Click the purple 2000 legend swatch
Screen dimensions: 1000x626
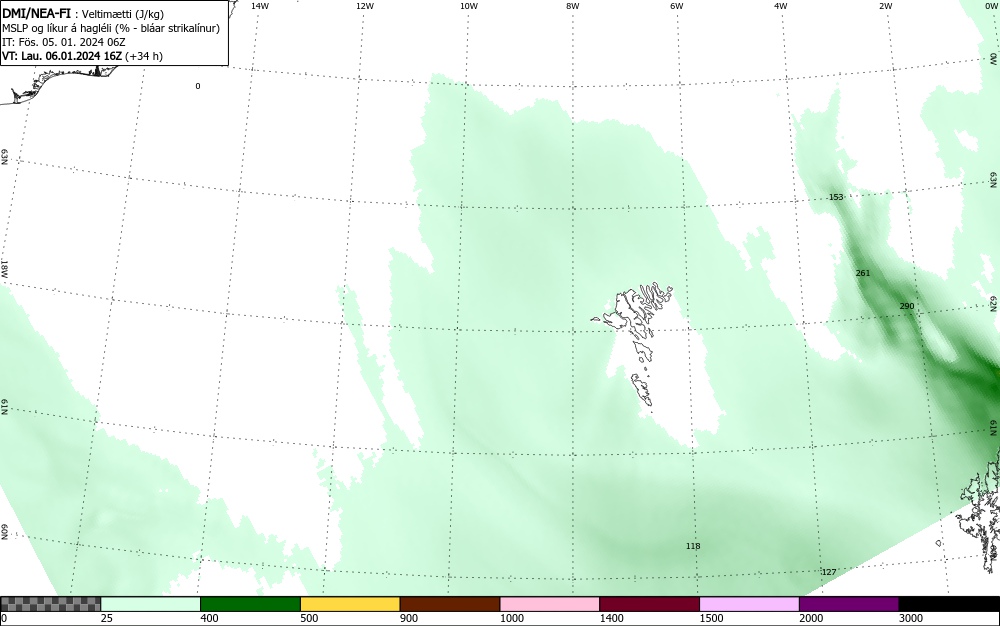coord(849,604)
